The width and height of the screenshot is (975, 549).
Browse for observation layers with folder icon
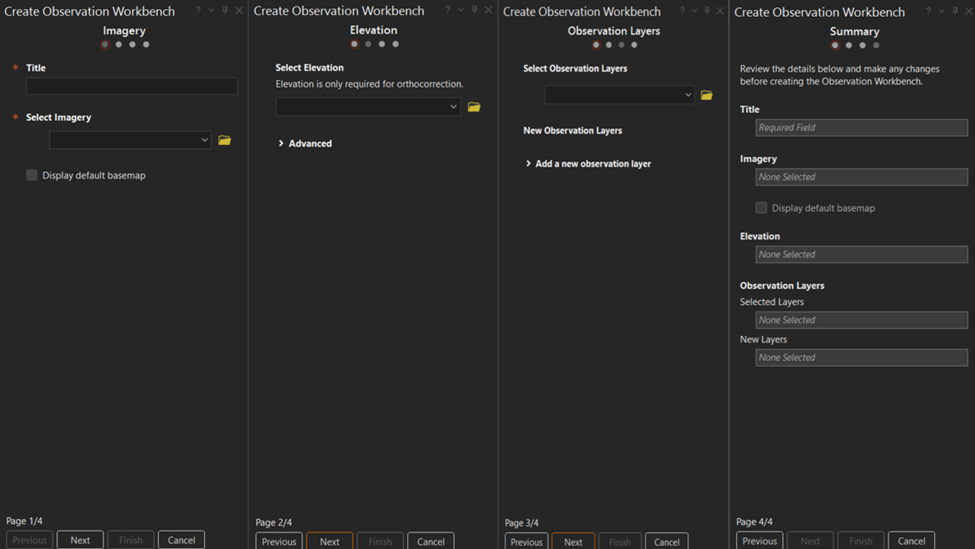[706, 95]
